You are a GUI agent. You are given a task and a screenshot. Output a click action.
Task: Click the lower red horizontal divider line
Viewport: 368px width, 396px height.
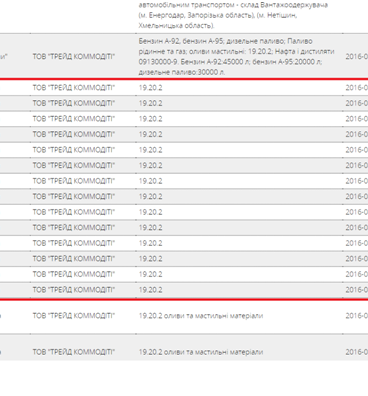click(184, 299)
